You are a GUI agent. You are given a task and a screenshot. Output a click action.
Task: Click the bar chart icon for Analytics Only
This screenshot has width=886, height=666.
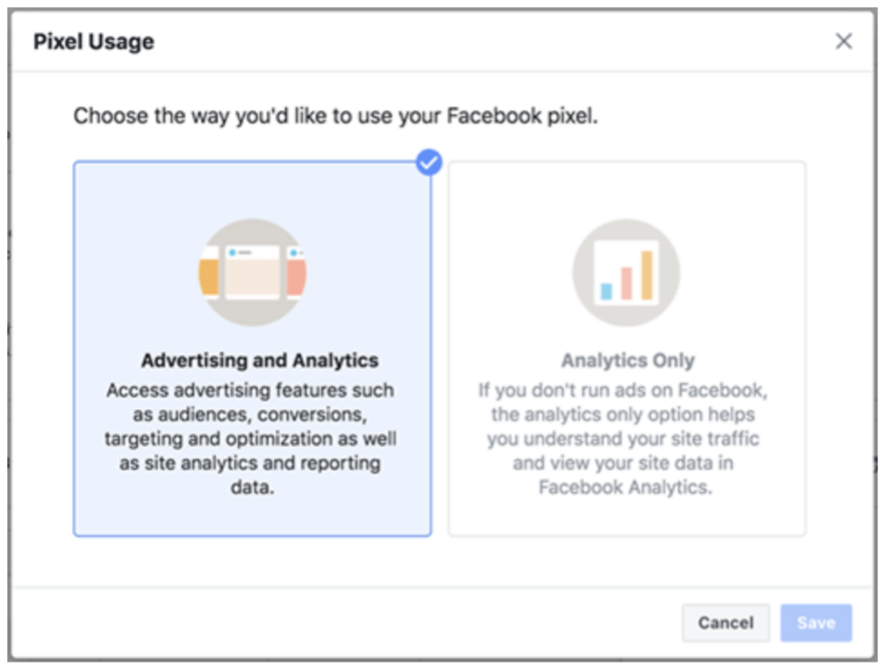626,272
